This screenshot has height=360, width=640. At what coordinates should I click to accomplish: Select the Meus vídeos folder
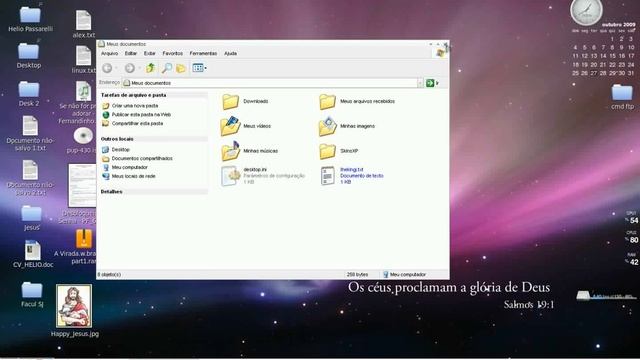[231, 126]
